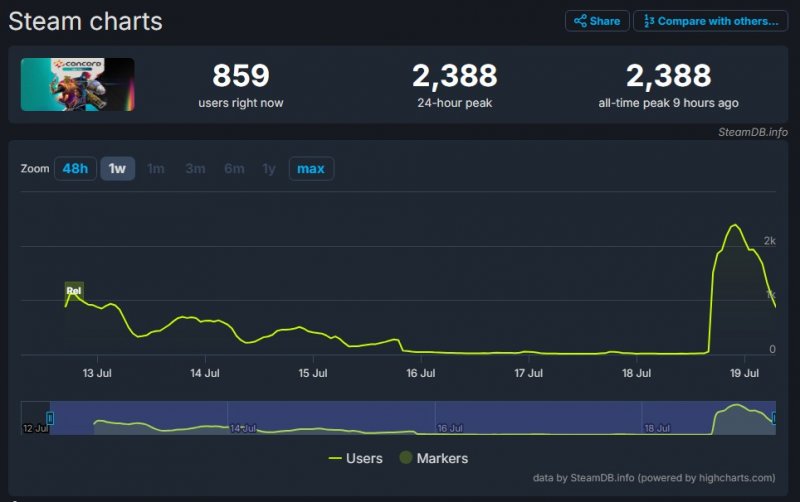800x502 pixels.
Task: Toggle the Users series in legend
Action: pyautogui.click(x=356, y=458)
